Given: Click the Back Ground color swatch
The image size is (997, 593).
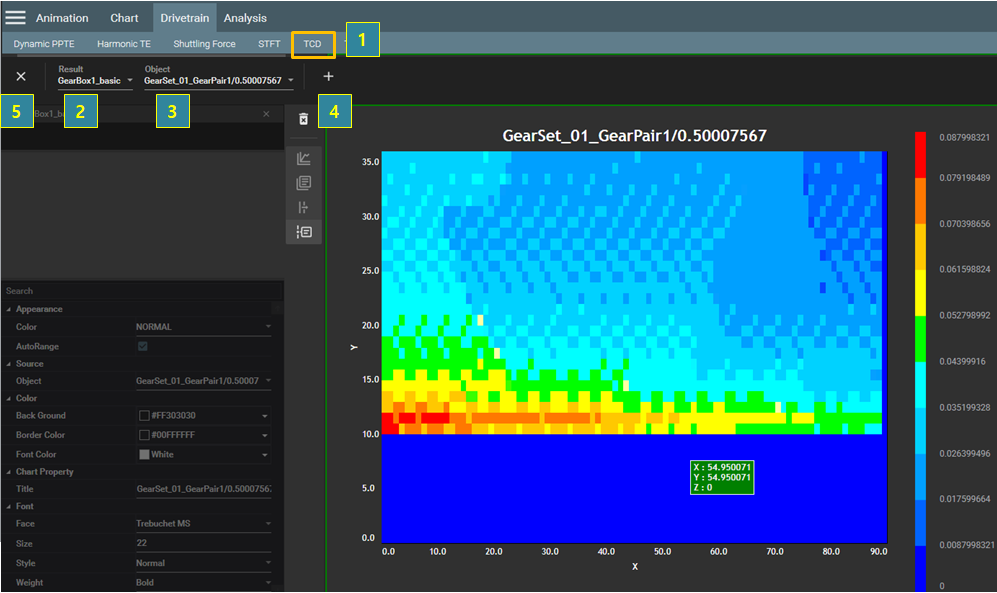Looking at the screenshot, I should 143,415.
